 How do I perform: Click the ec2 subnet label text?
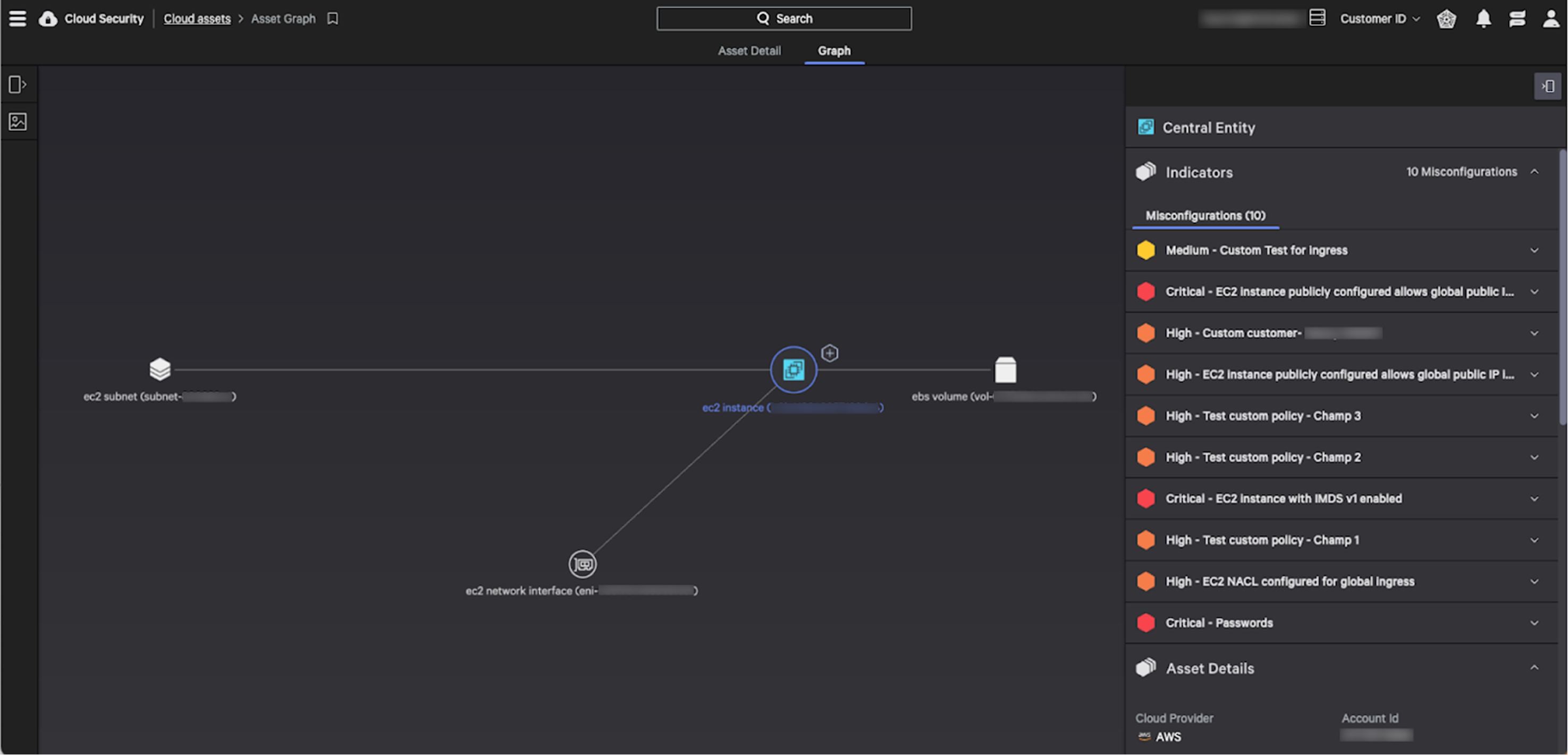pos(159,397)
